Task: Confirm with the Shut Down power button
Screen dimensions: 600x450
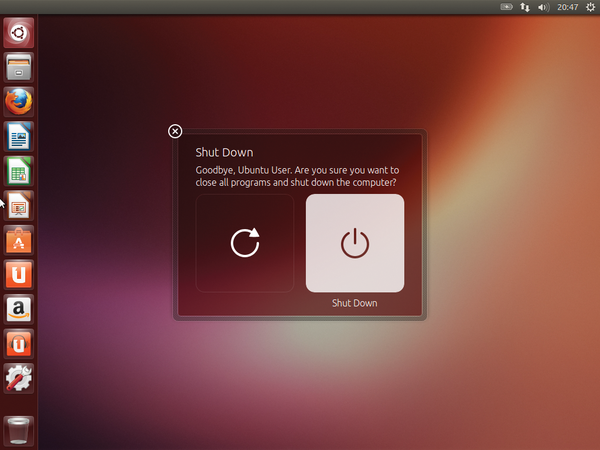Action: [x=355, y=243]
